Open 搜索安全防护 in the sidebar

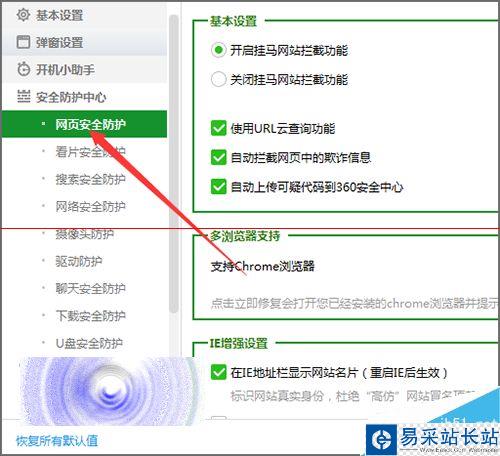coord(91,179)
